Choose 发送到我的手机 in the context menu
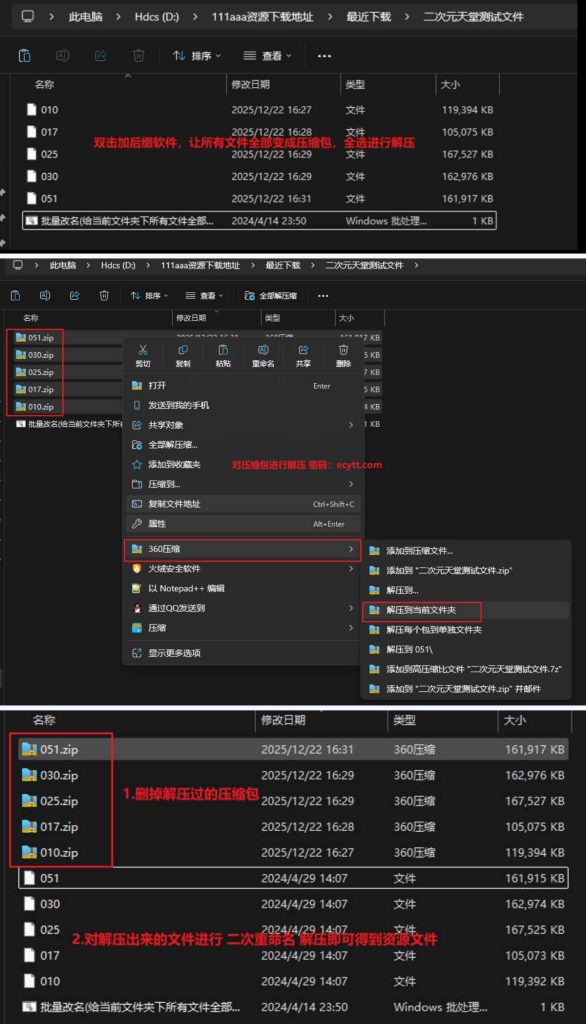Image resolution: width=586 pixels, height=1024 pixels. pyautogui.click(x=243, y=406)
